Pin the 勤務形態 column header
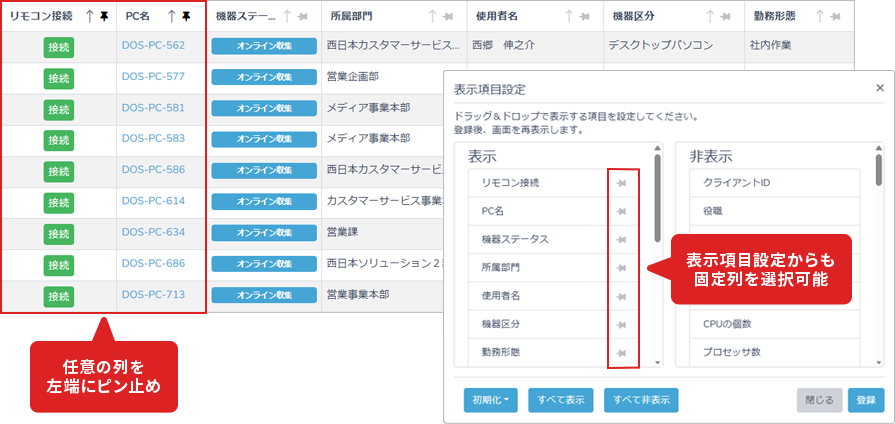 coord(836,17)
